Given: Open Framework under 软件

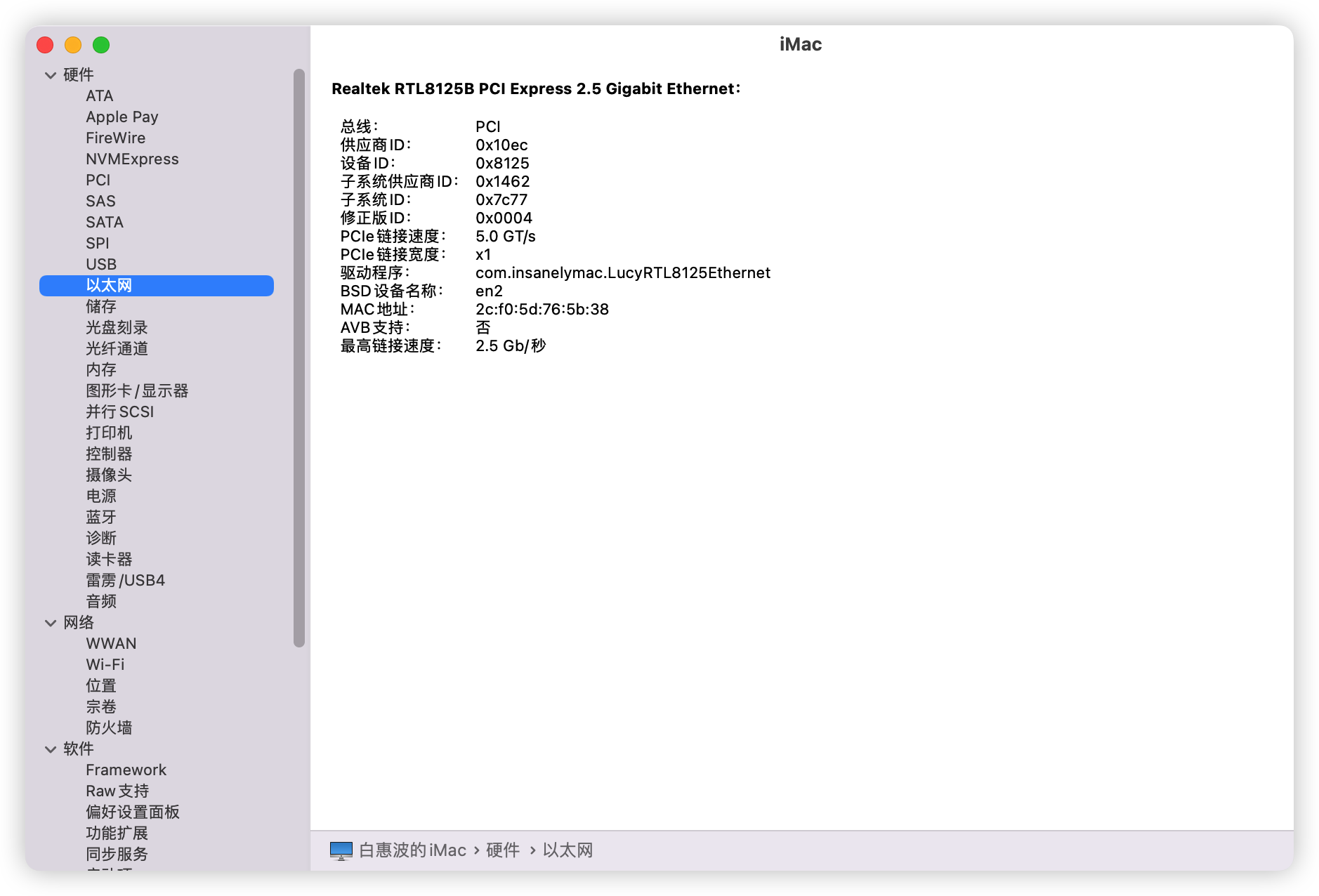Looking at the screenshot, I should pyautogui.click(x=126, y=770).
